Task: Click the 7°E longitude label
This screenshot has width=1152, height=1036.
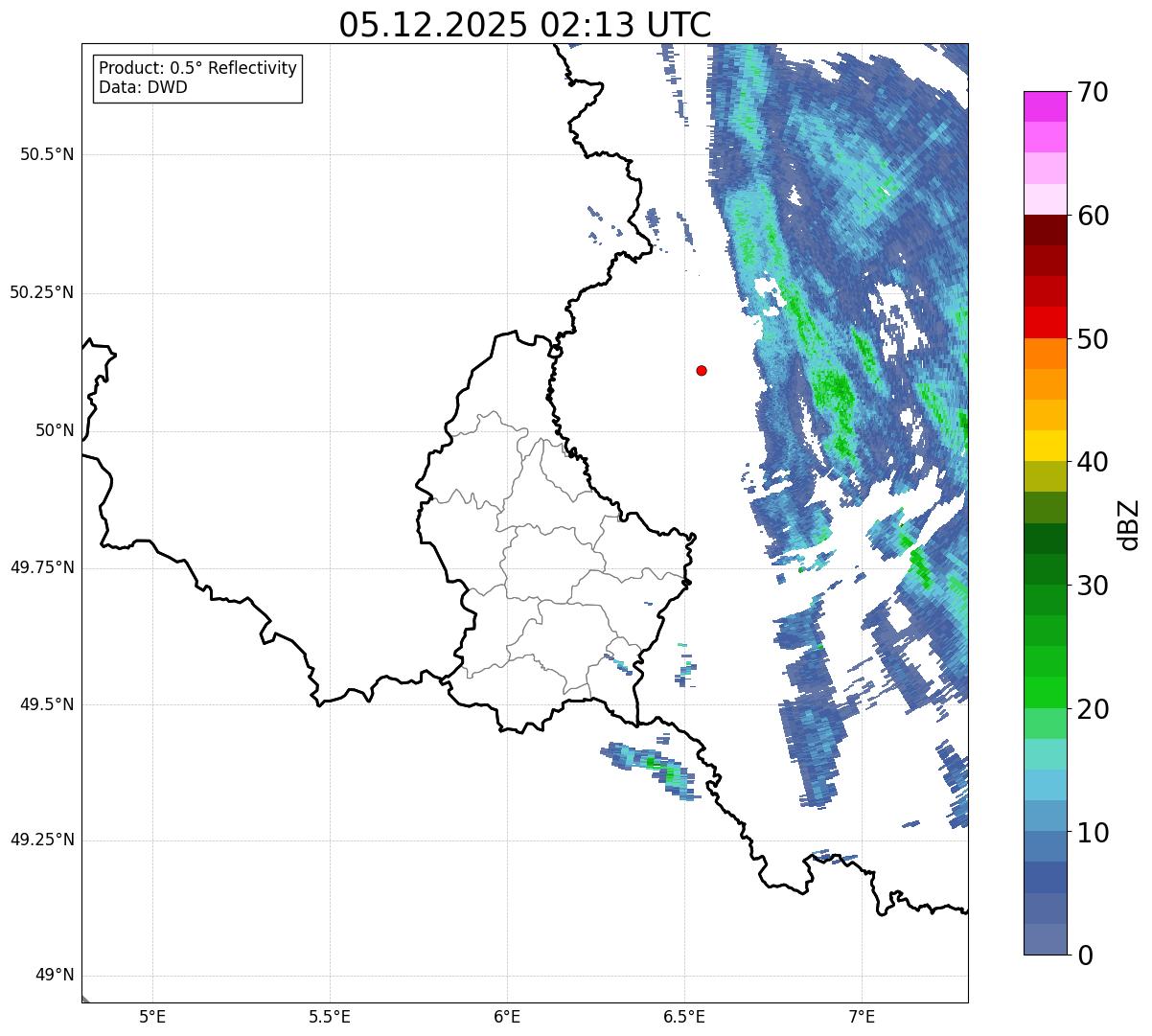Action: coord(862,1017)
